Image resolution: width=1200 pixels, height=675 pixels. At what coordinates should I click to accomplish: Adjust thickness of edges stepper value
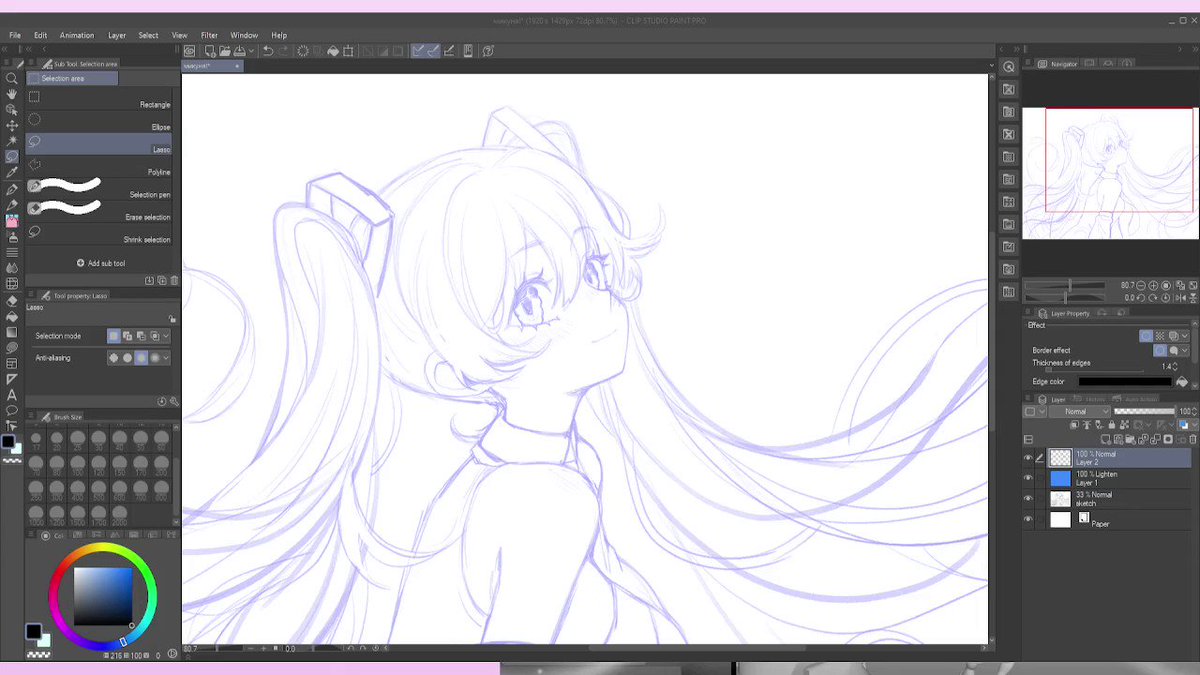pos(1176,367)
